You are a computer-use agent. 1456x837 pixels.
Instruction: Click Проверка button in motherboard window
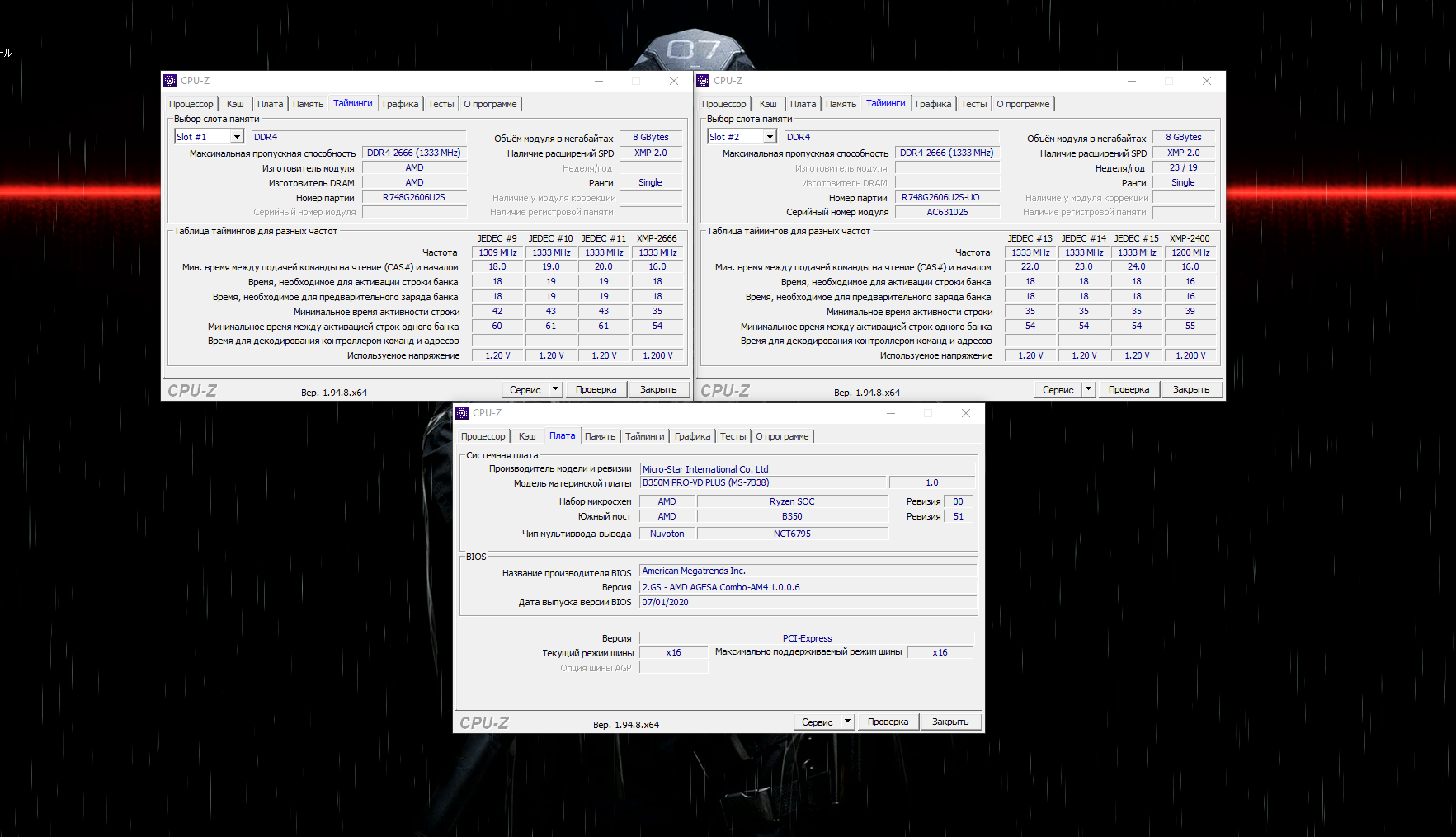(x=888, y=722)
